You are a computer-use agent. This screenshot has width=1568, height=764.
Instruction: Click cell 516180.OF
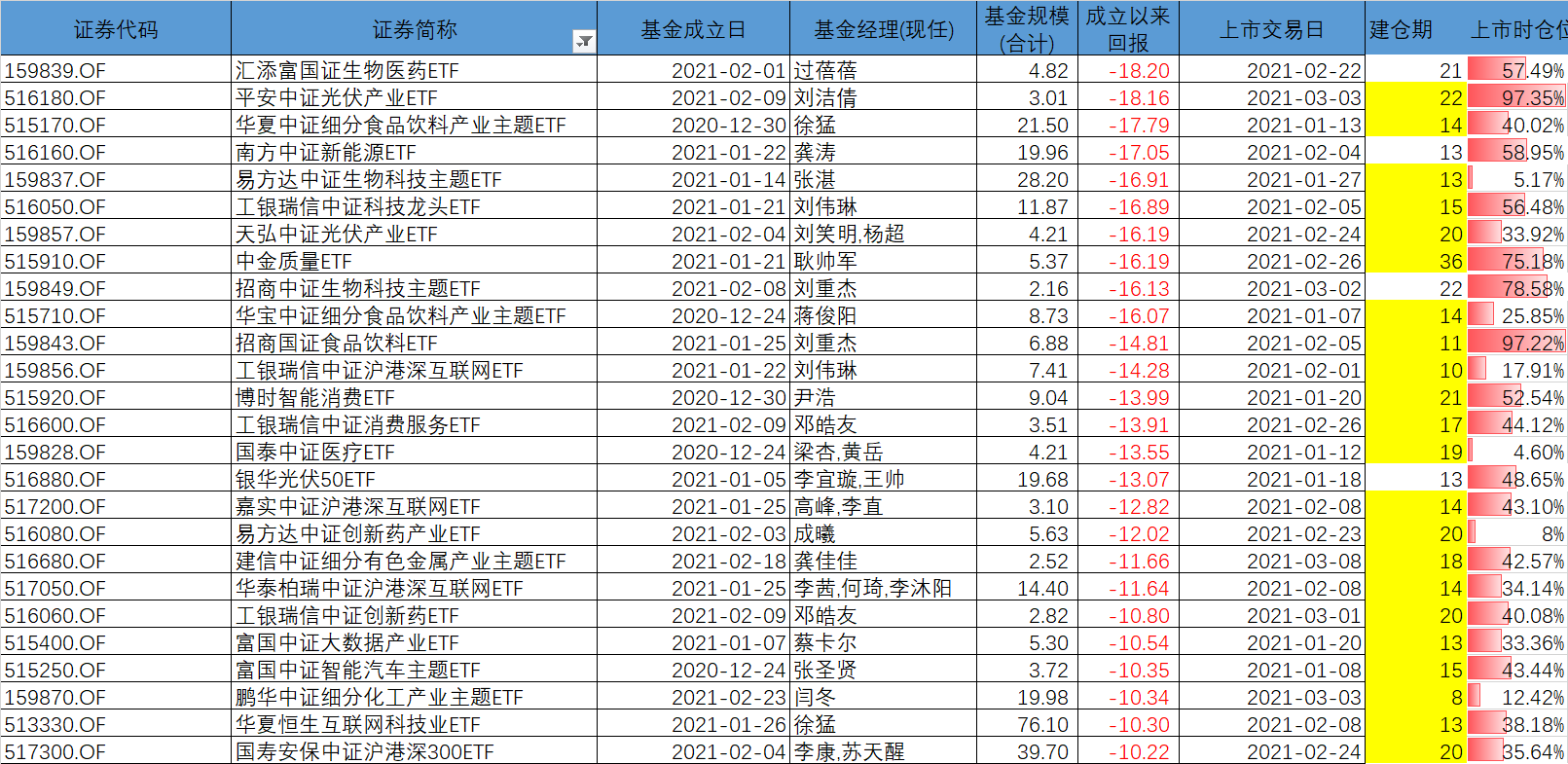(x=116, y=97)
